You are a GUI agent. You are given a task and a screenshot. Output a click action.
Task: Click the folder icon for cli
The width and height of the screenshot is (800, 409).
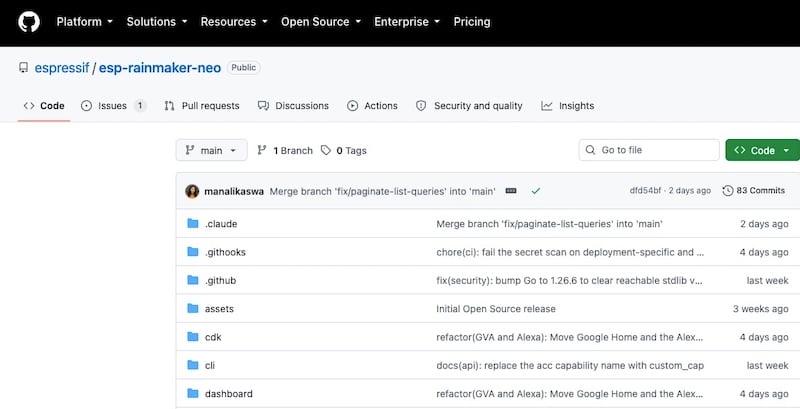pyautogui.click(x=193, y=365)
